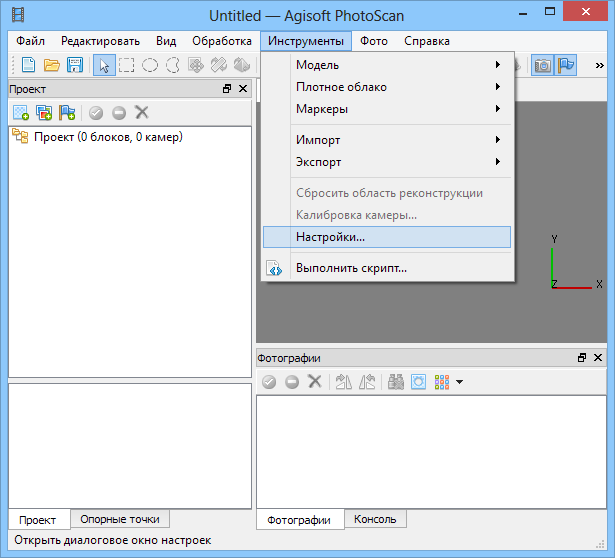Image resolution: width=615 pixels, height=558 pixels.
Task: Open the Фото menu
Action: tap(374, 41)
